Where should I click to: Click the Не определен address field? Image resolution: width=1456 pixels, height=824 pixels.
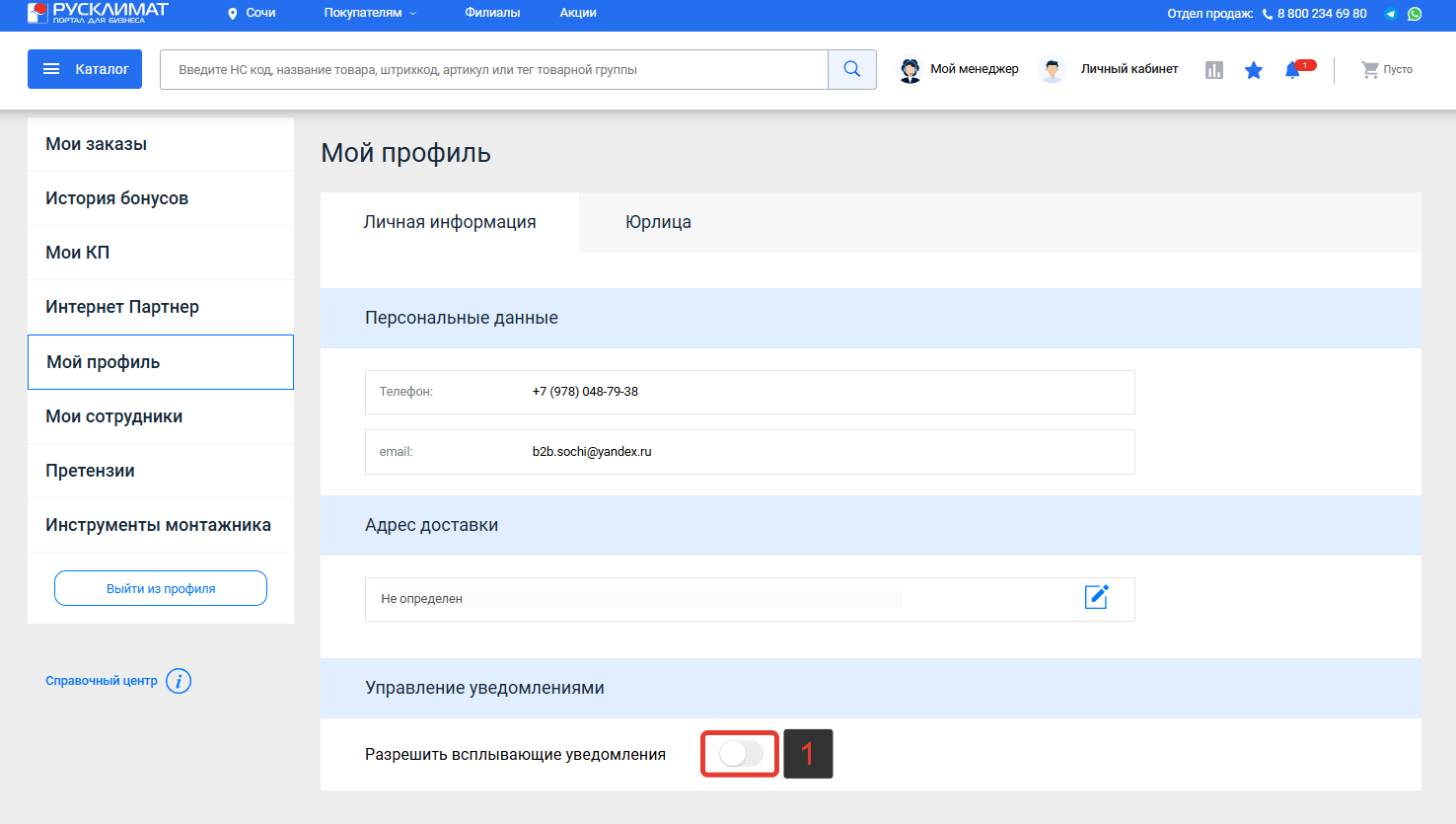pos(750,599)
